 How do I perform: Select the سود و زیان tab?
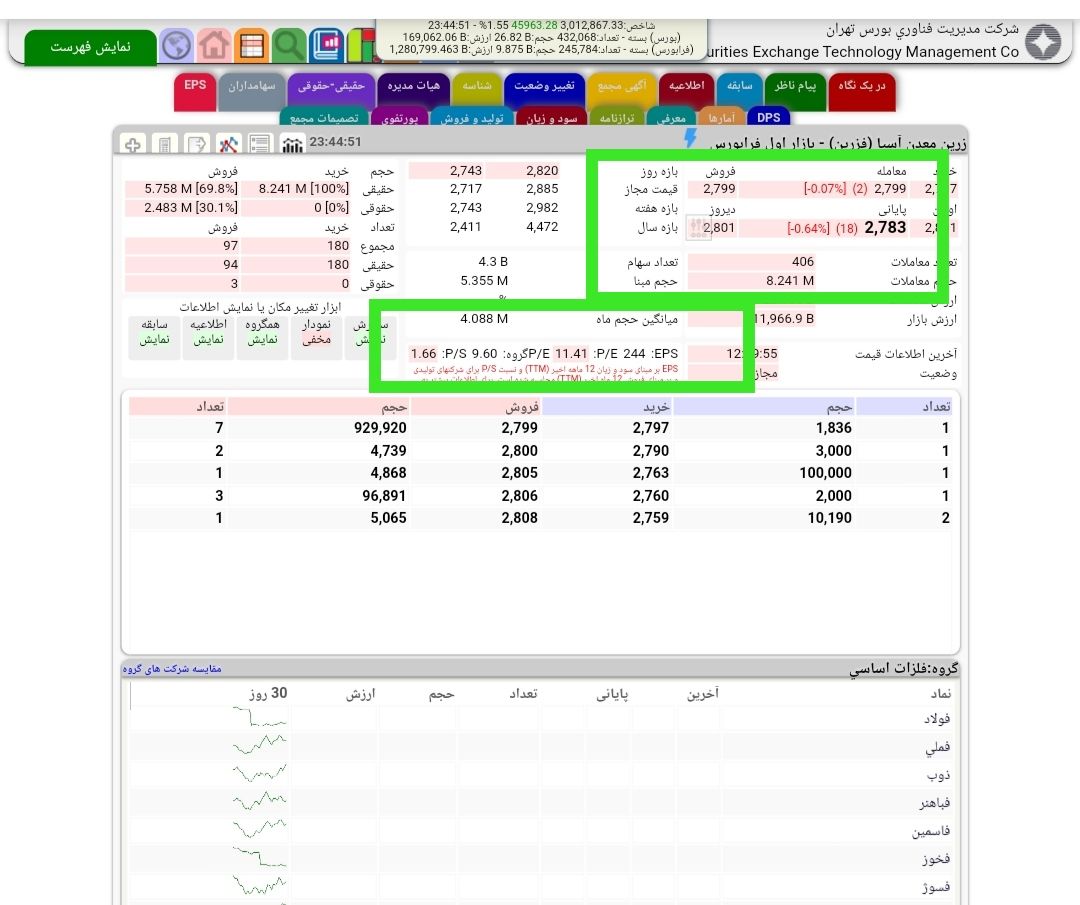coord(552,118)
